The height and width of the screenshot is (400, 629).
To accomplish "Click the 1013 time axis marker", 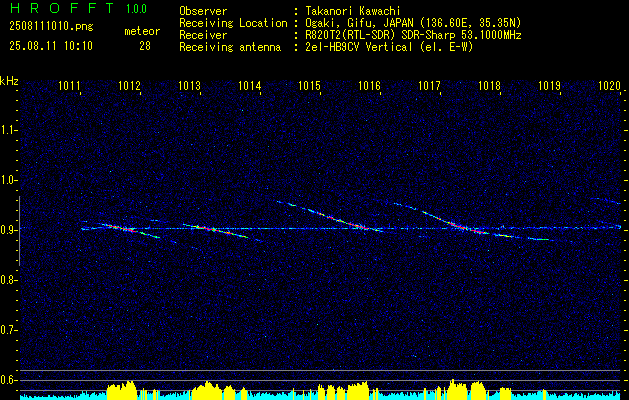I will click(x=189, y=86).
